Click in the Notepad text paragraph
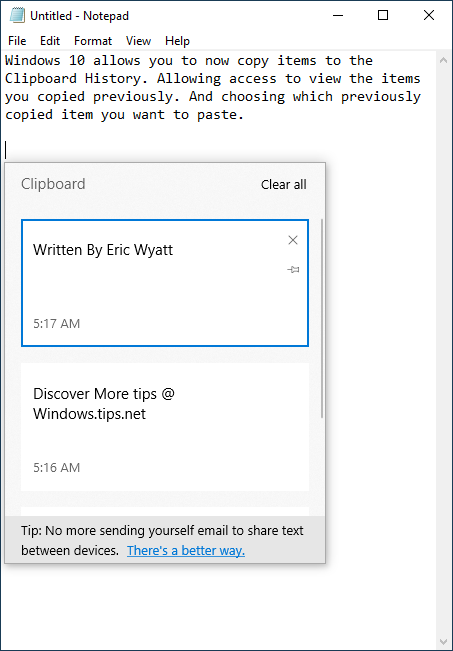Viewport: 453px width, 651px height. click(x=213, y=88)
